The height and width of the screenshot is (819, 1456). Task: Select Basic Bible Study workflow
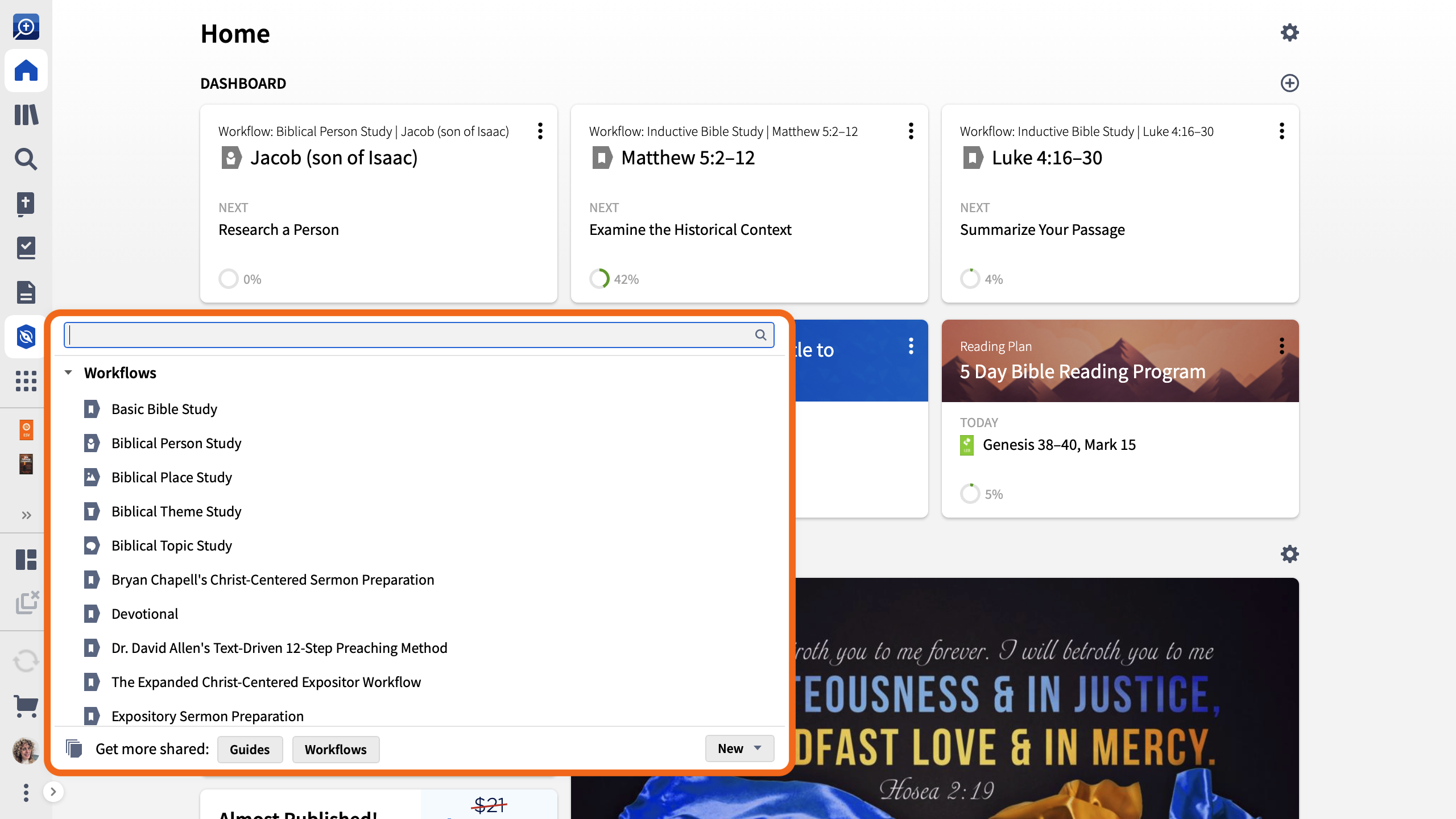point(164,409)
